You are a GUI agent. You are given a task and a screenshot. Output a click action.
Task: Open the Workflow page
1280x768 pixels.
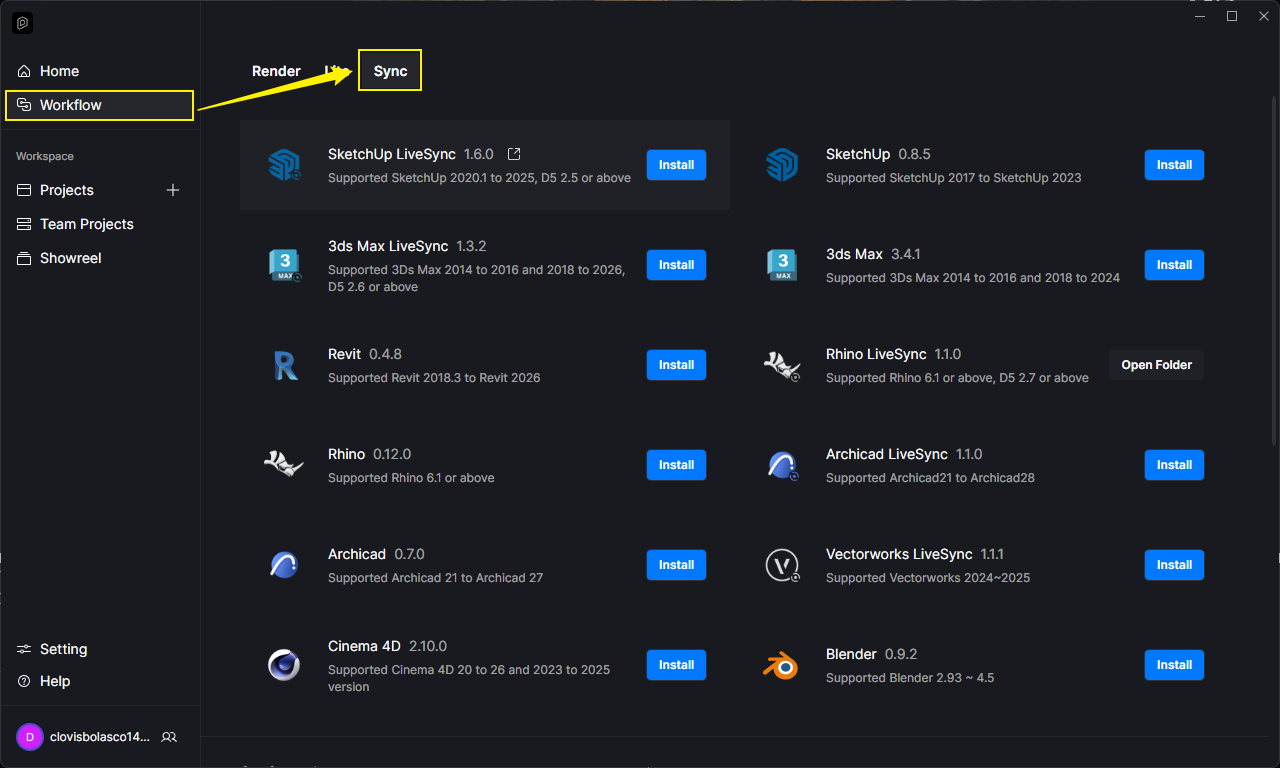tap(100, 105)
